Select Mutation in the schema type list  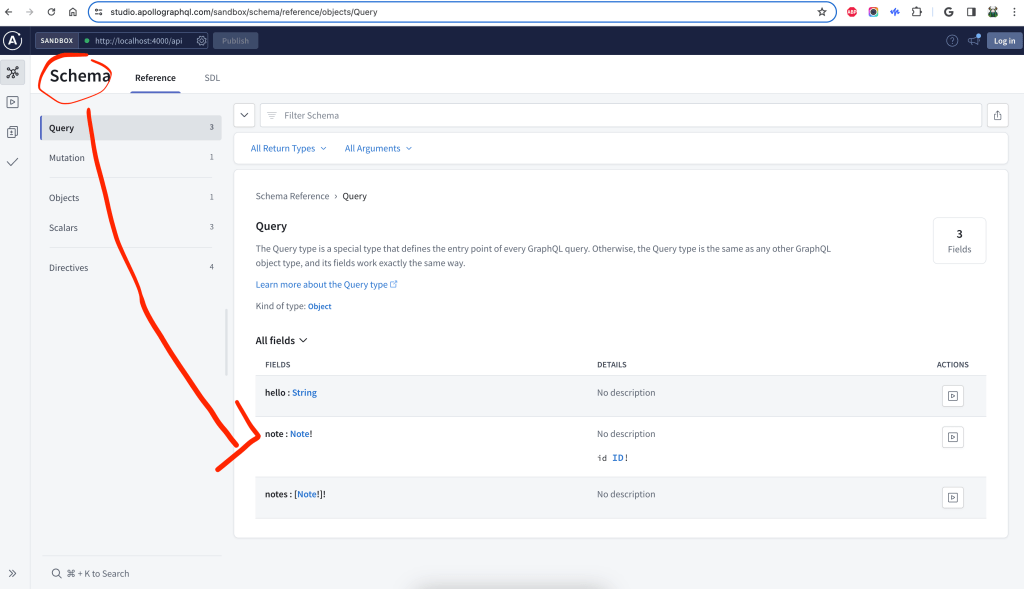coord(67,158)
